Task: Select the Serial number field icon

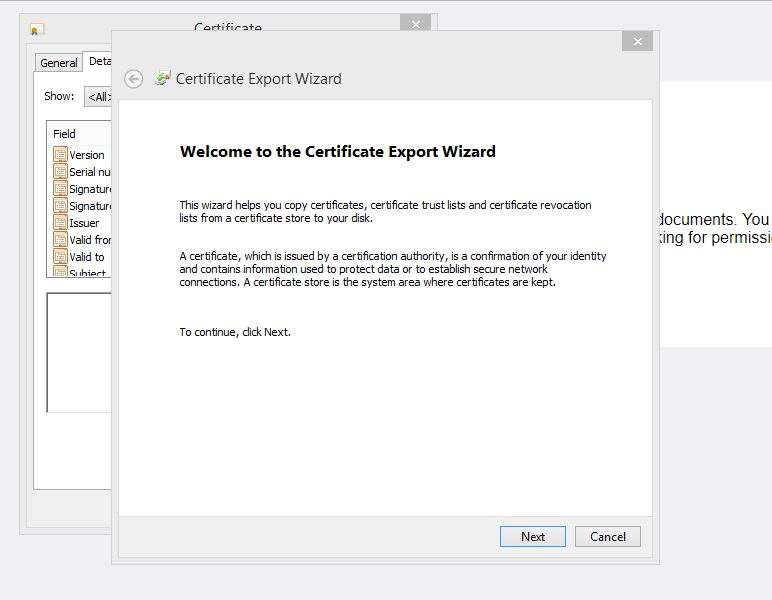Action: (60, 172)
